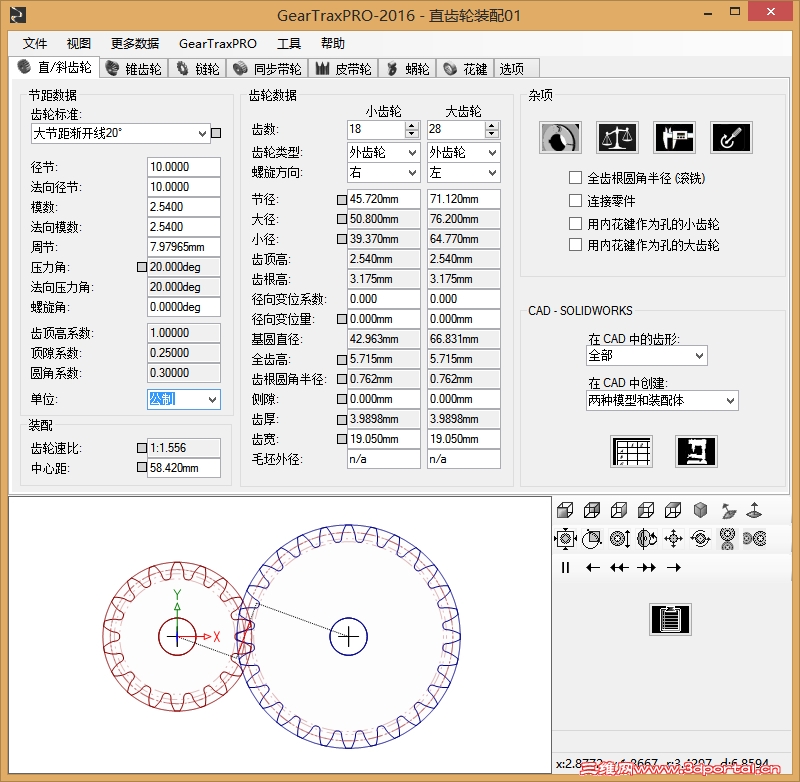Toggle the small checkbox beside 中心距

pos(142,467)
